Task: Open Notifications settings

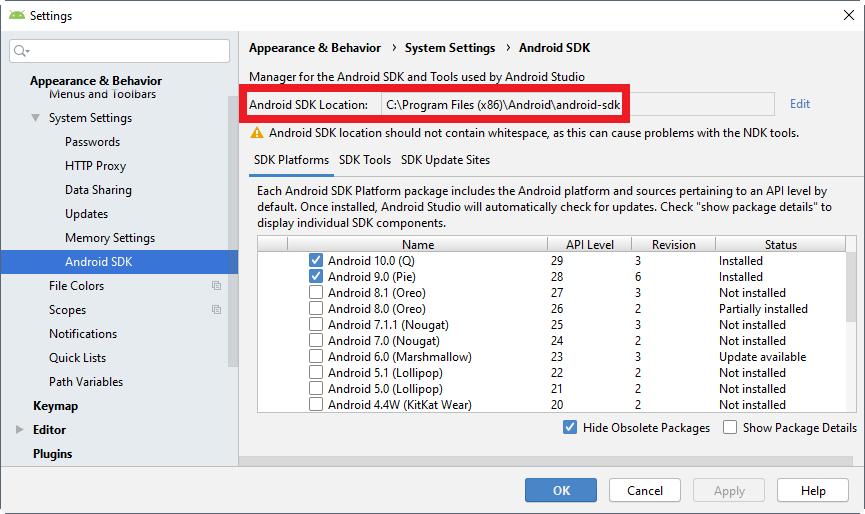Action: [83, 334]
